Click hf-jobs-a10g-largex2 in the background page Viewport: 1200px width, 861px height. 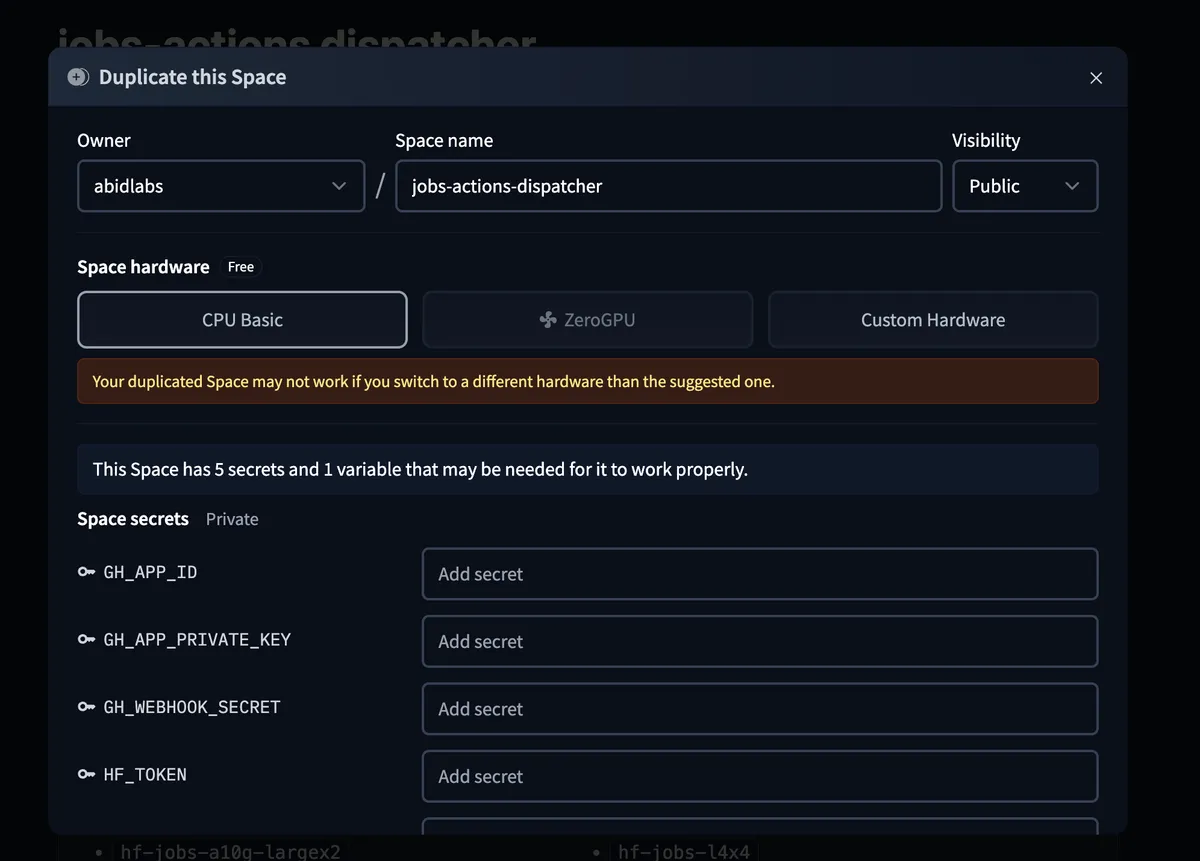coord(230,851)
